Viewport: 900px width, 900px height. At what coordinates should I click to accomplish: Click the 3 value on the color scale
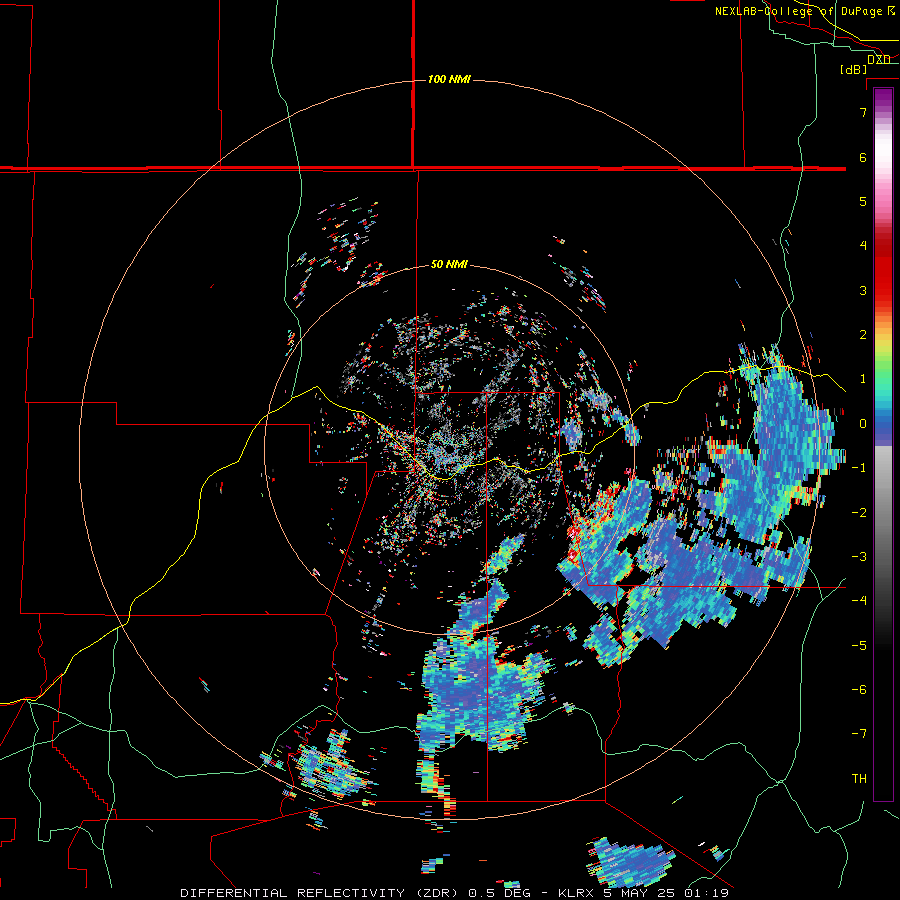(863, 290)
